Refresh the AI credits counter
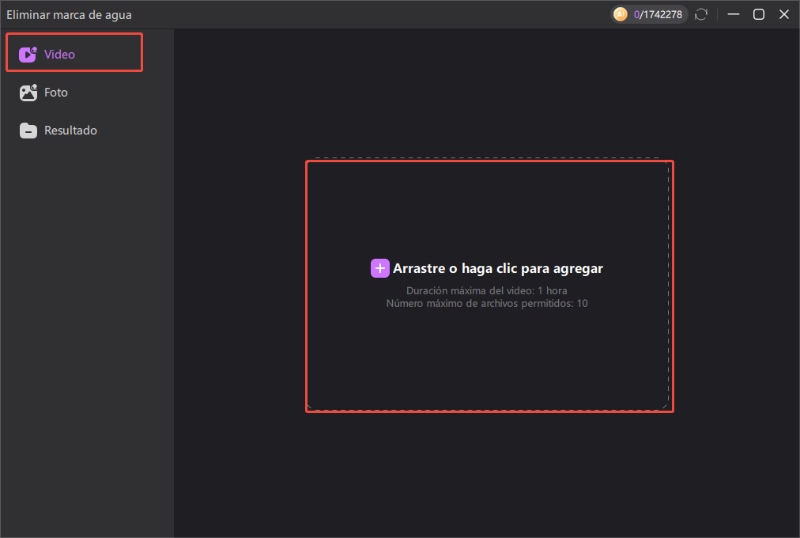 coord(702,14)
